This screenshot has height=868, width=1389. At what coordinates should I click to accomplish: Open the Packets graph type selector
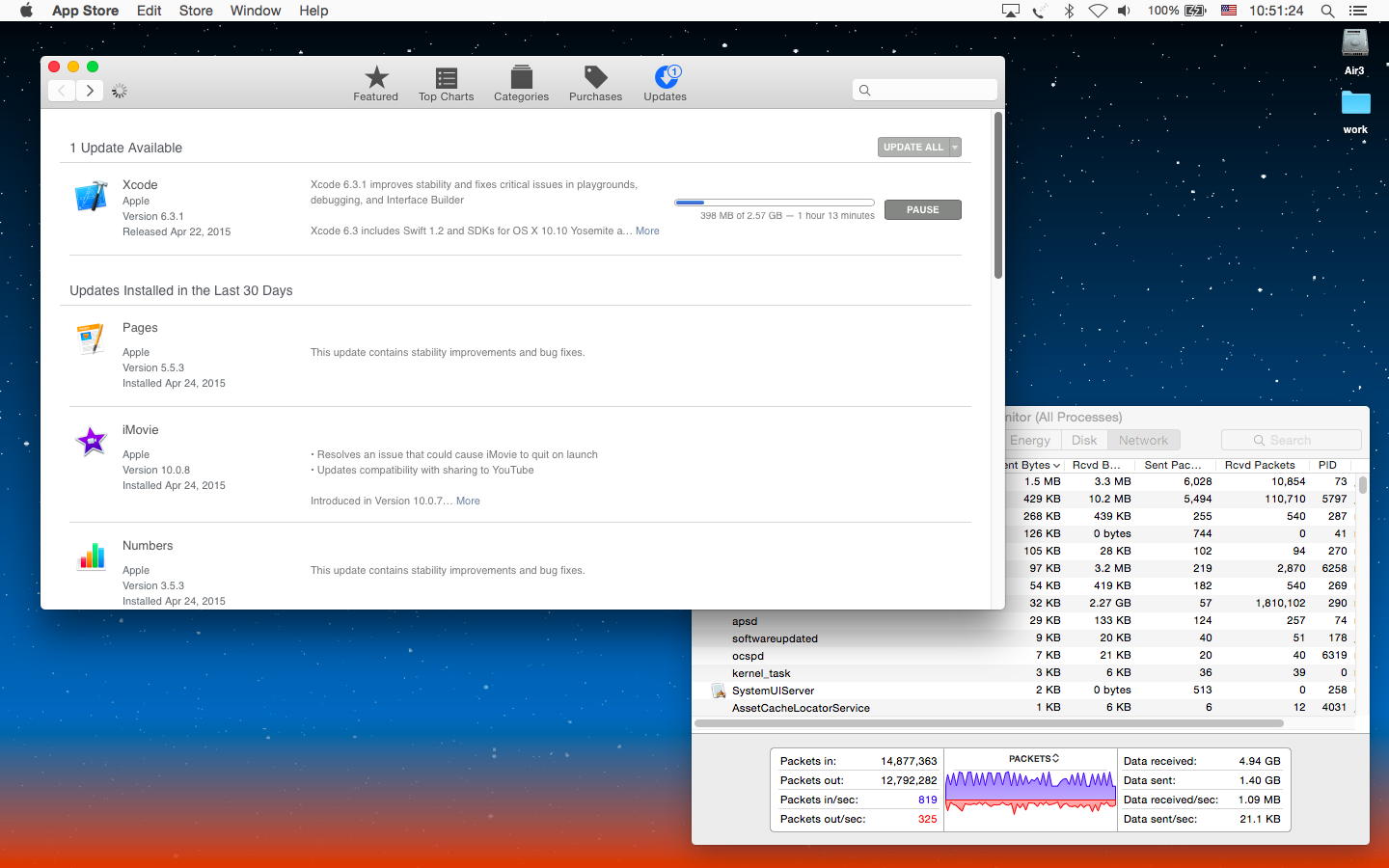click(x=1033, y=759)
